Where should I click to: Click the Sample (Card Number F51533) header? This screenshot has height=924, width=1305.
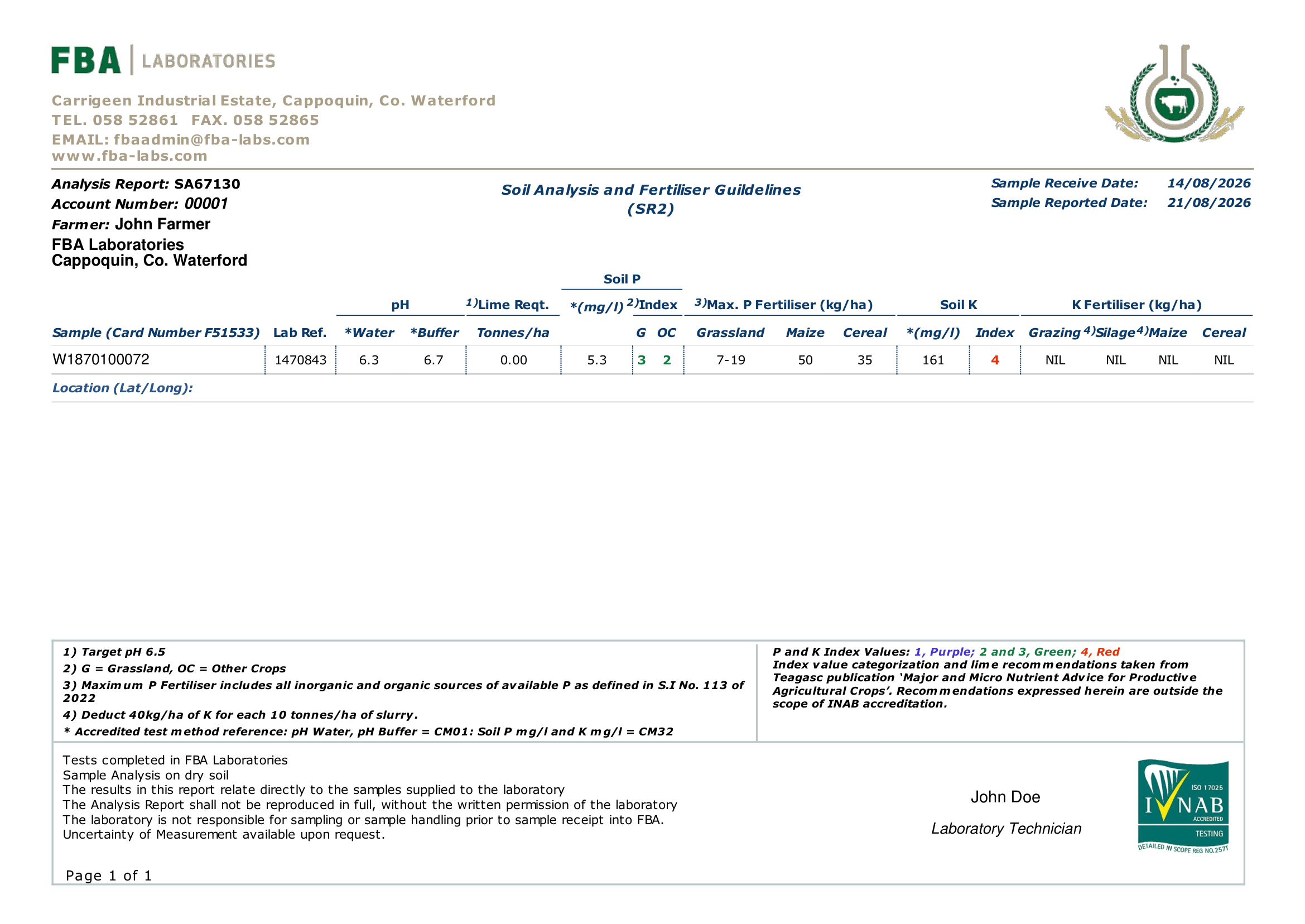[x=156, y=333]
